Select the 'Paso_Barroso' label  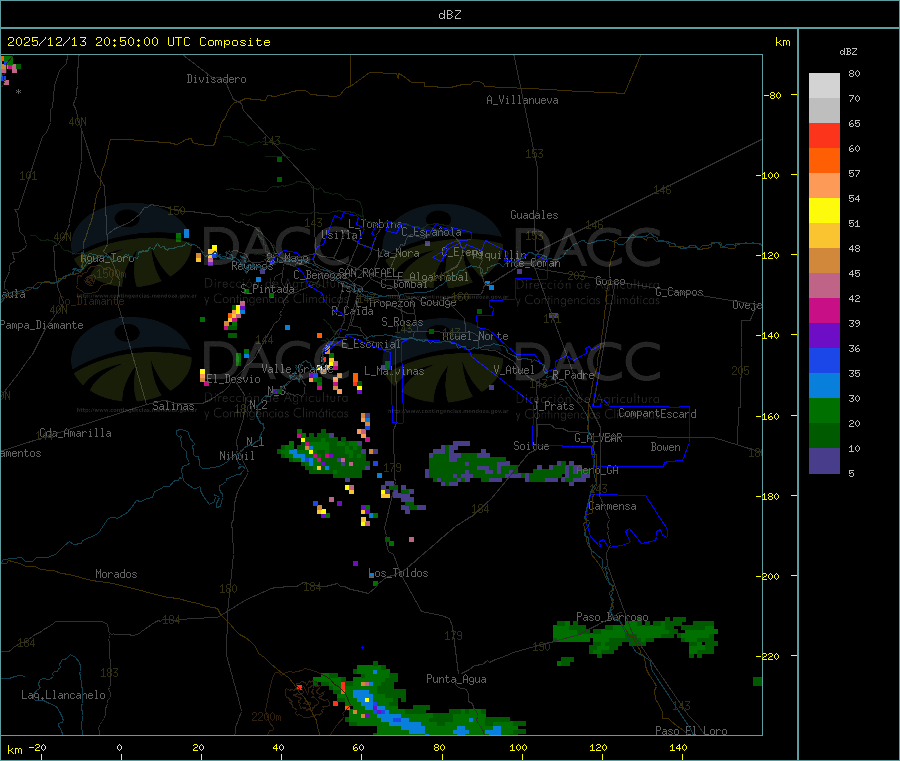612,617
